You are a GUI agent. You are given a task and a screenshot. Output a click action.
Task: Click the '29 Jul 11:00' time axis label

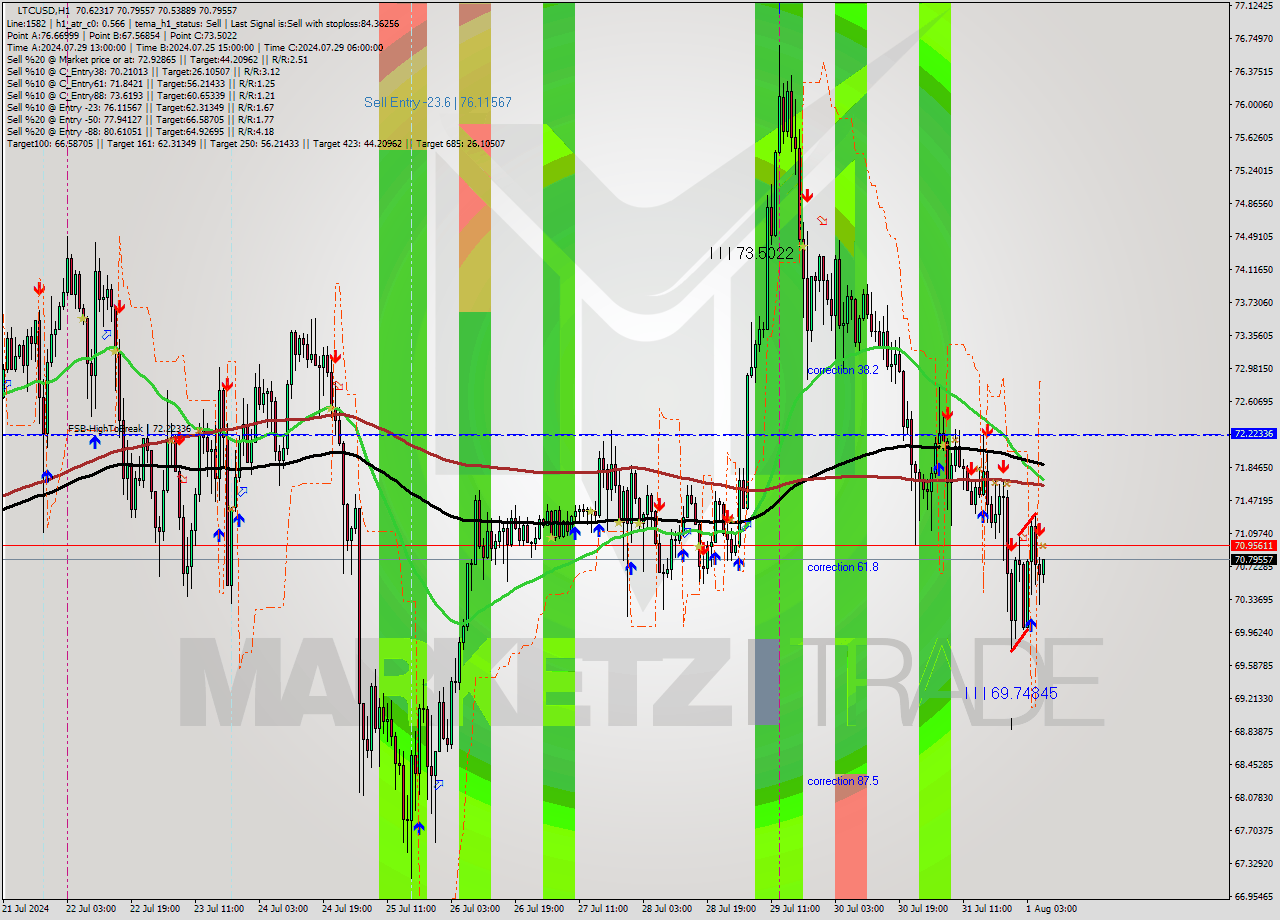(x=795, y=909)
